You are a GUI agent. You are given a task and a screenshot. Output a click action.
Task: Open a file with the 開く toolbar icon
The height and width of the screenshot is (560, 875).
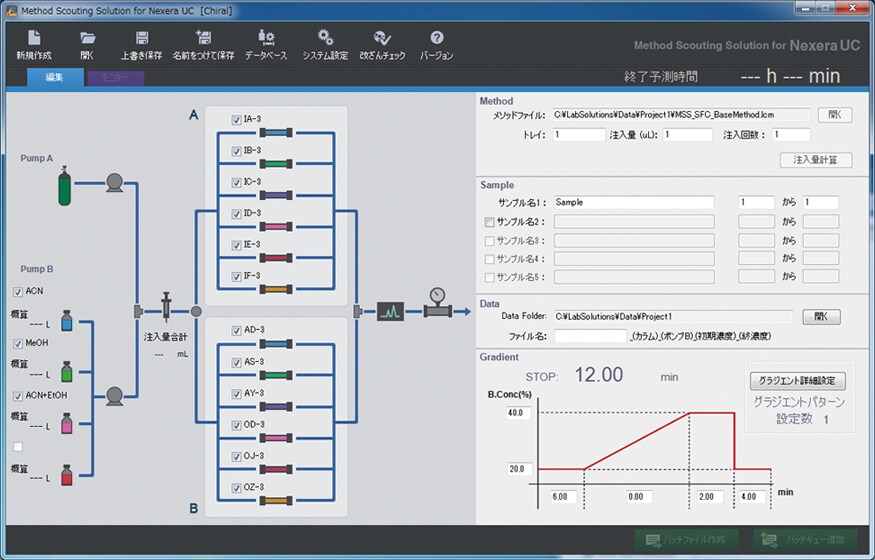coord(88,38)
